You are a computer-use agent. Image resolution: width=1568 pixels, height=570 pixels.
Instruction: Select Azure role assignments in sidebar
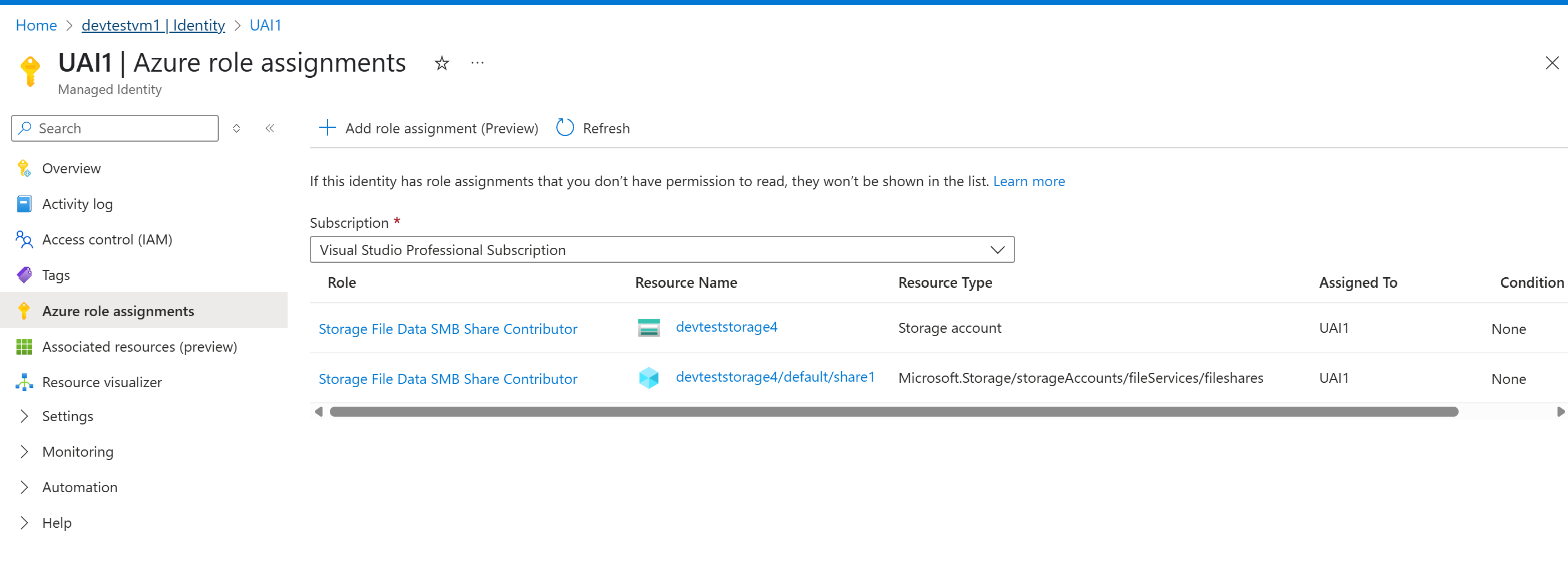tap(144, 311)
